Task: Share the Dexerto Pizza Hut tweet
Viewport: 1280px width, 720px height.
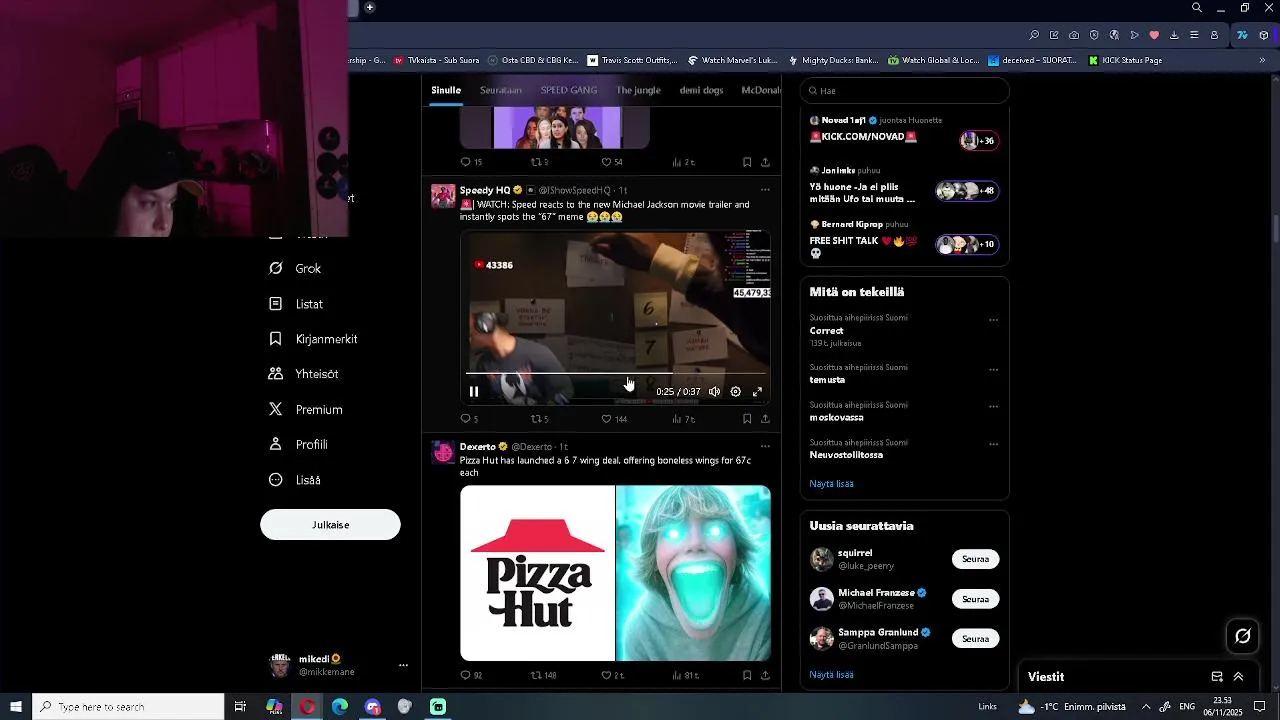Action: point(765,675)
